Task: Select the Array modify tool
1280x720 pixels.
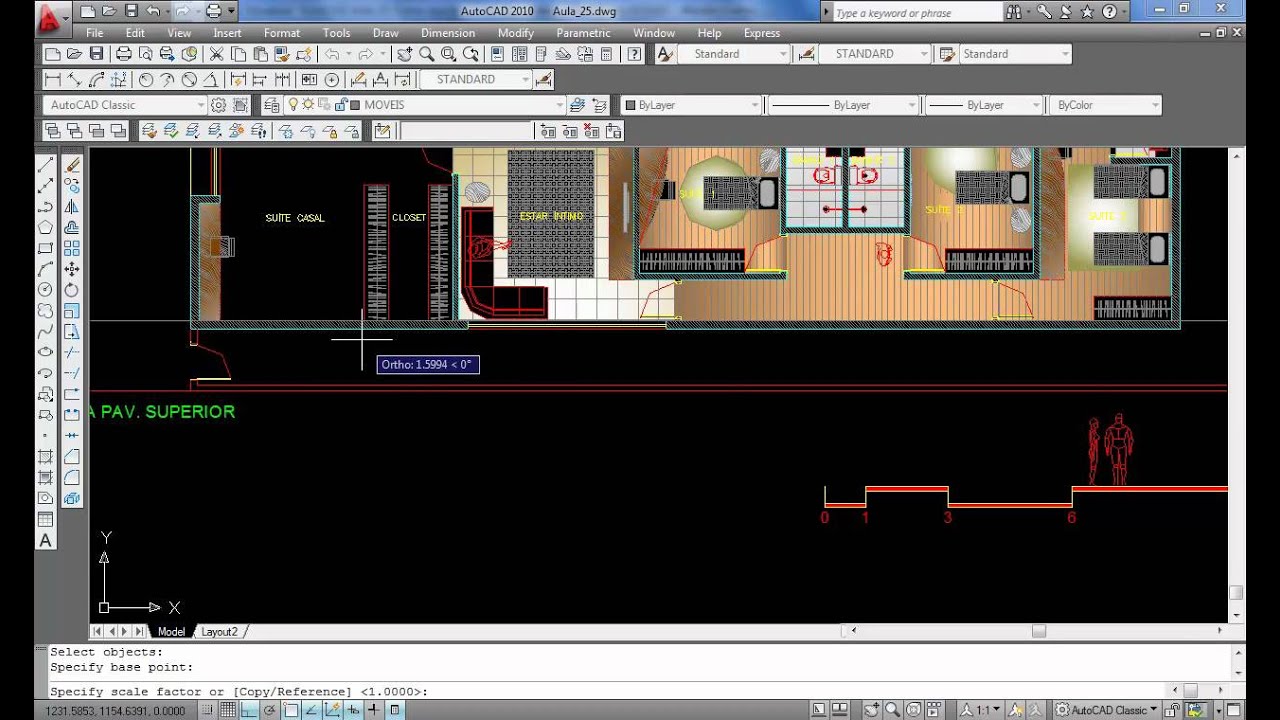Action: point(72,248)
